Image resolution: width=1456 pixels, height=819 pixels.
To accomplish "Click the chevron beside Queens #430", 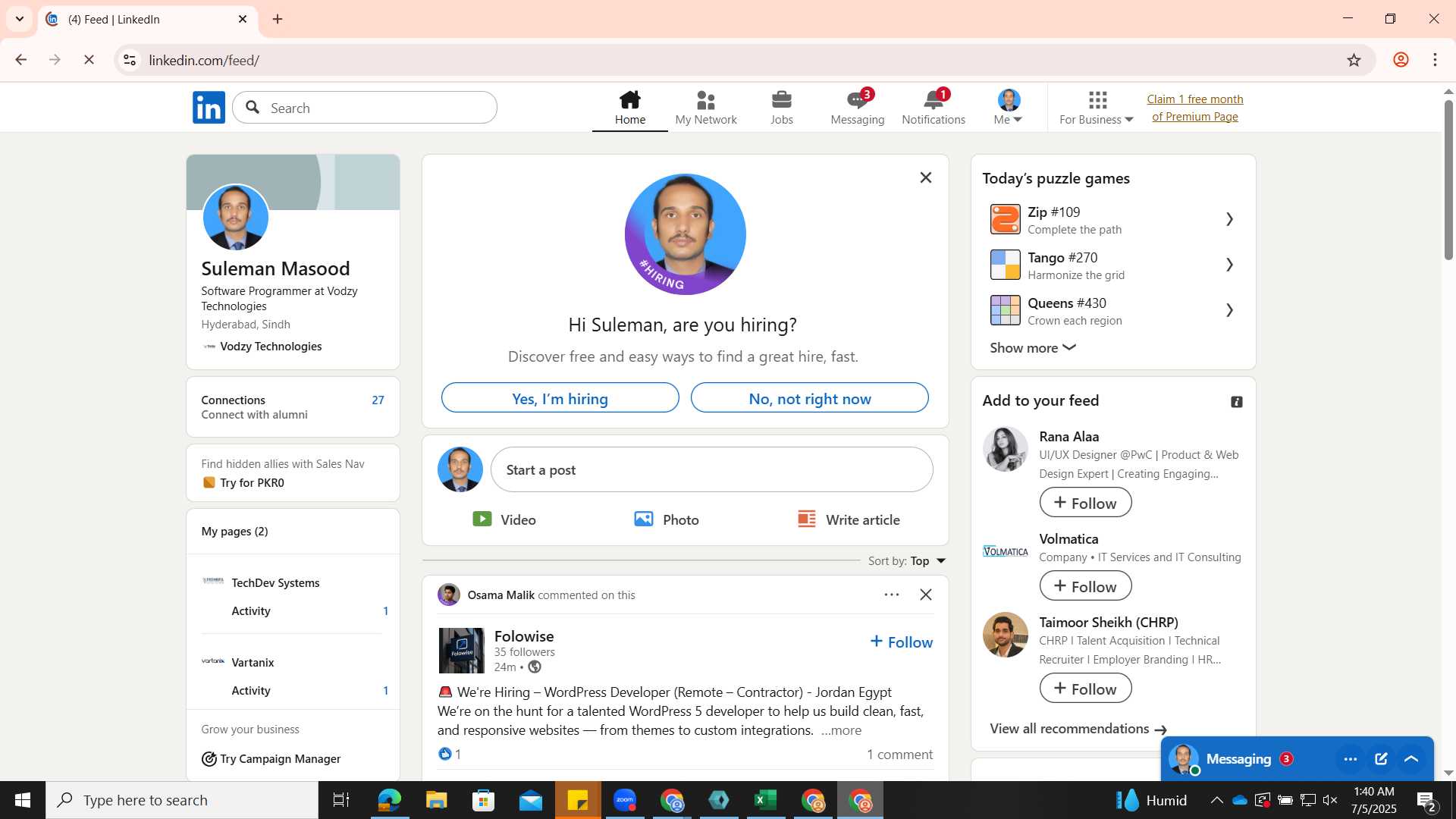I will (x=1229, y=311).
